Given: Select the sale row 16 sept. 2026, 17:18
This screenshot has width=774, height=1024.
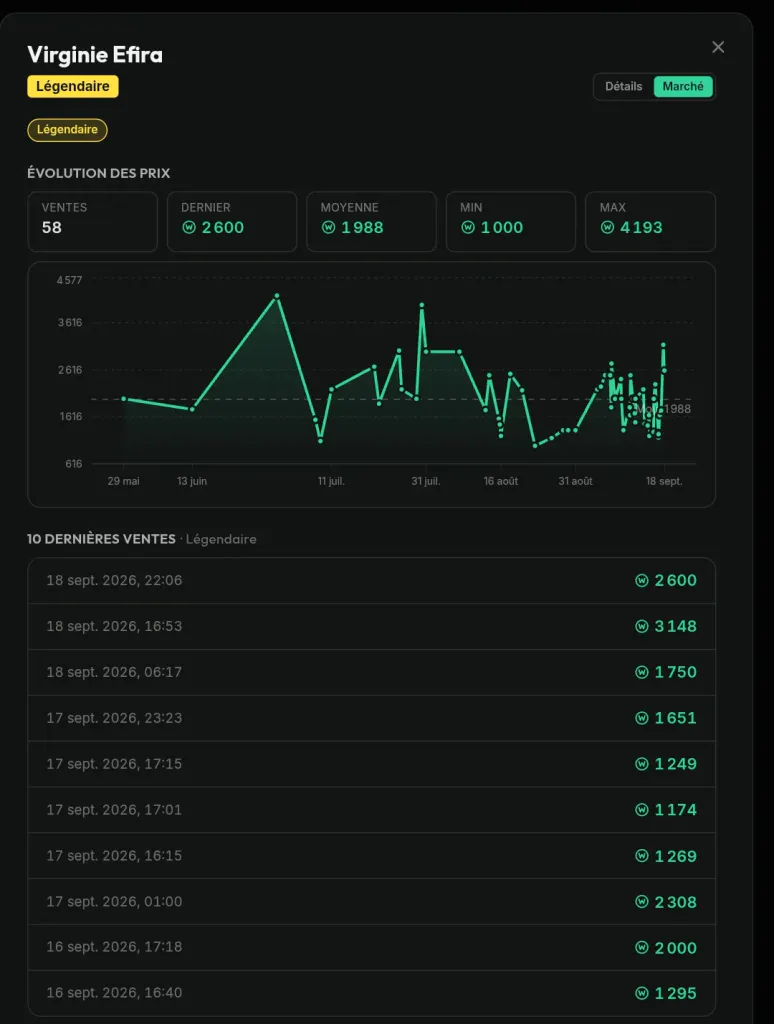Looking at the screenshot, I should pyautogui.click(x=372, y=947).
